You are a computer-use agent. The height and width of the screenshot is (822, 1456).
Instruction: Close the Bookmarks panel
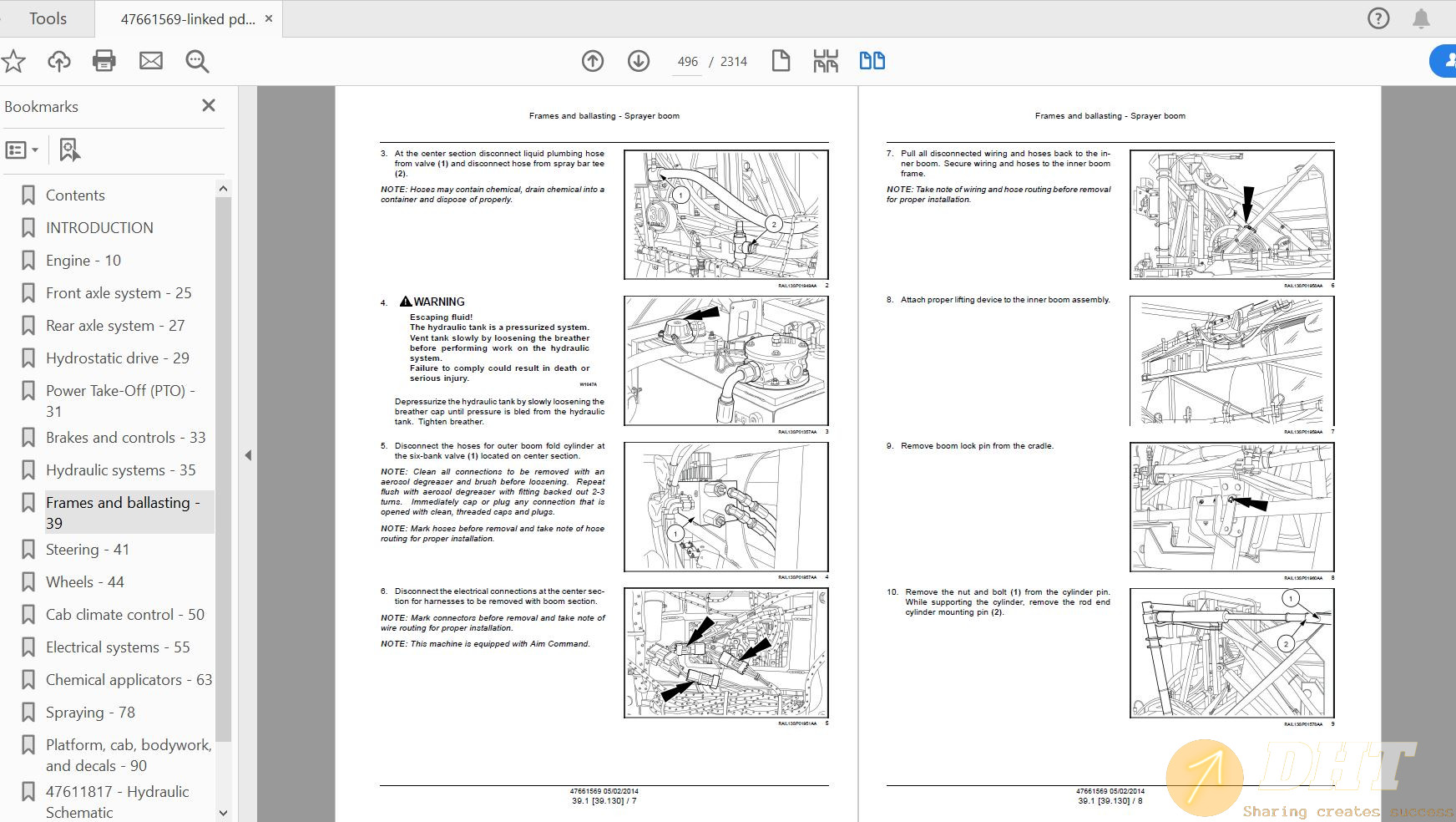[x=209, y=105]
